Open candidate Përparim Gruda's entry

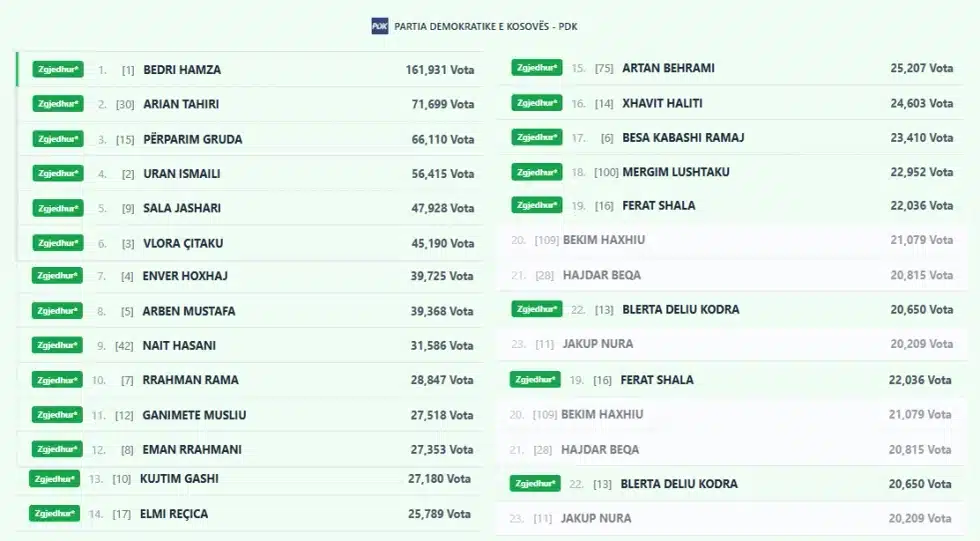click(193, 139)
